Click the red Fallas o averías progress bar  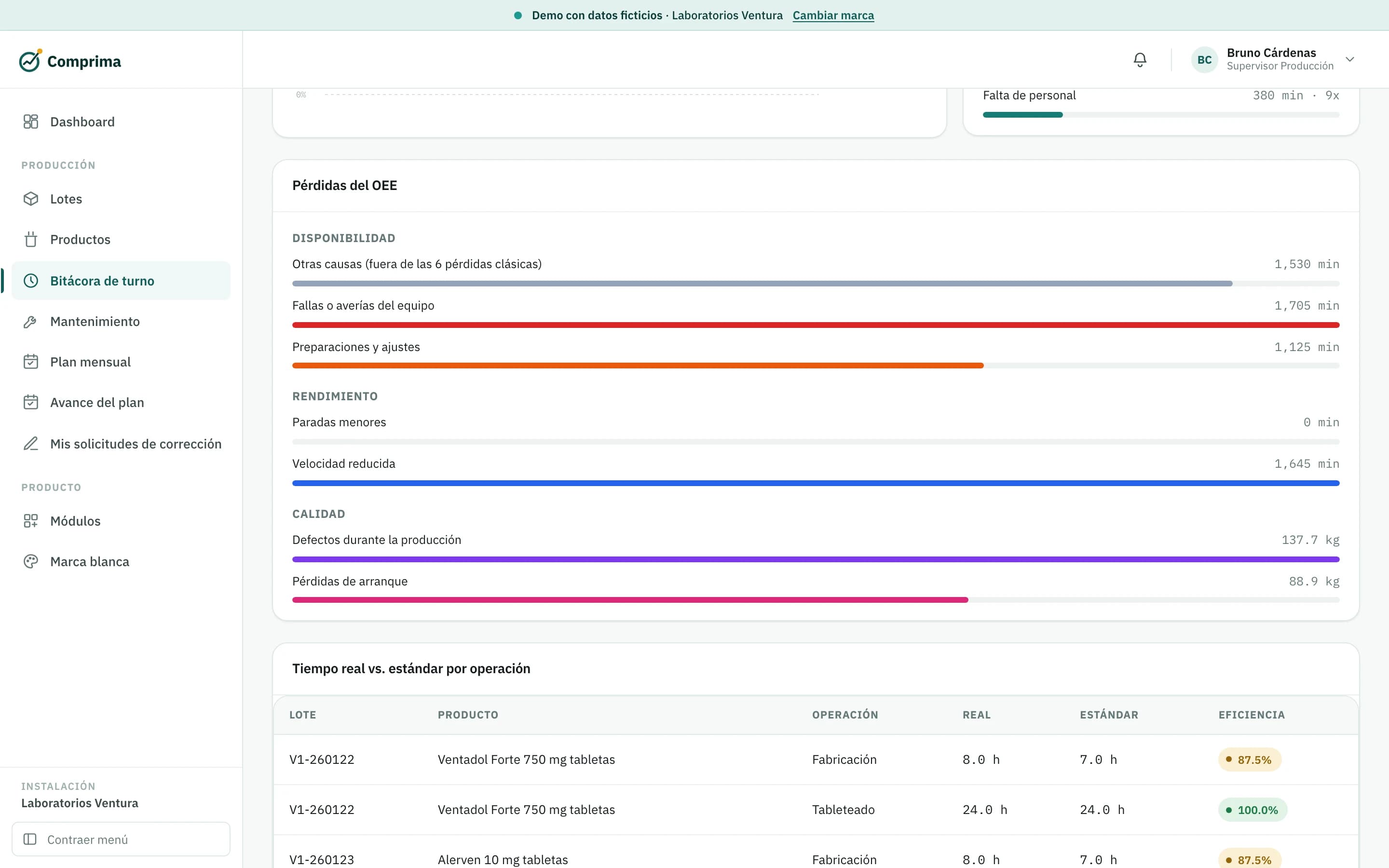tap(816, 325)
